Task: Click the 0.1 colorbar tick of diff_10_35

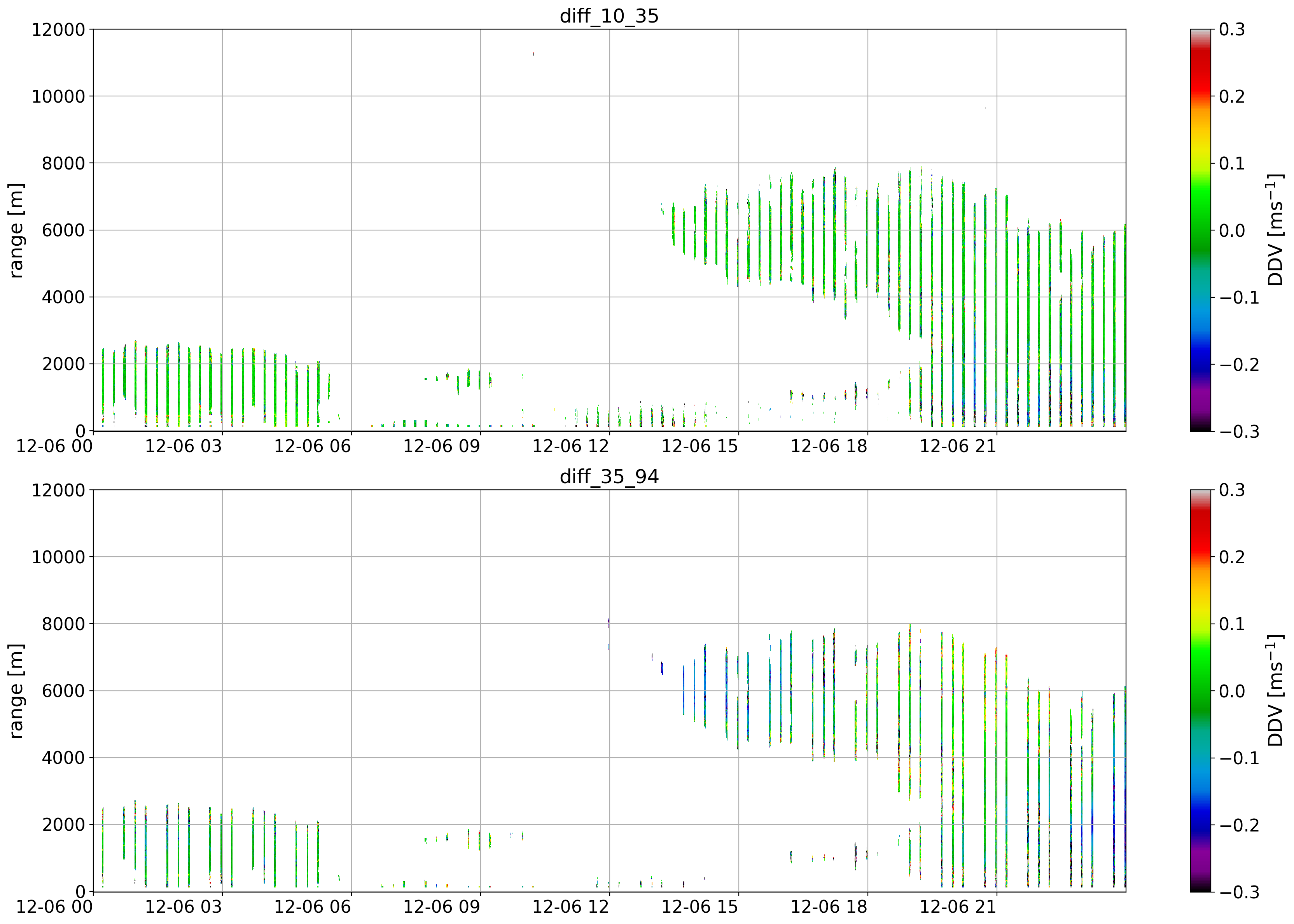Action: coord(1232,164)
